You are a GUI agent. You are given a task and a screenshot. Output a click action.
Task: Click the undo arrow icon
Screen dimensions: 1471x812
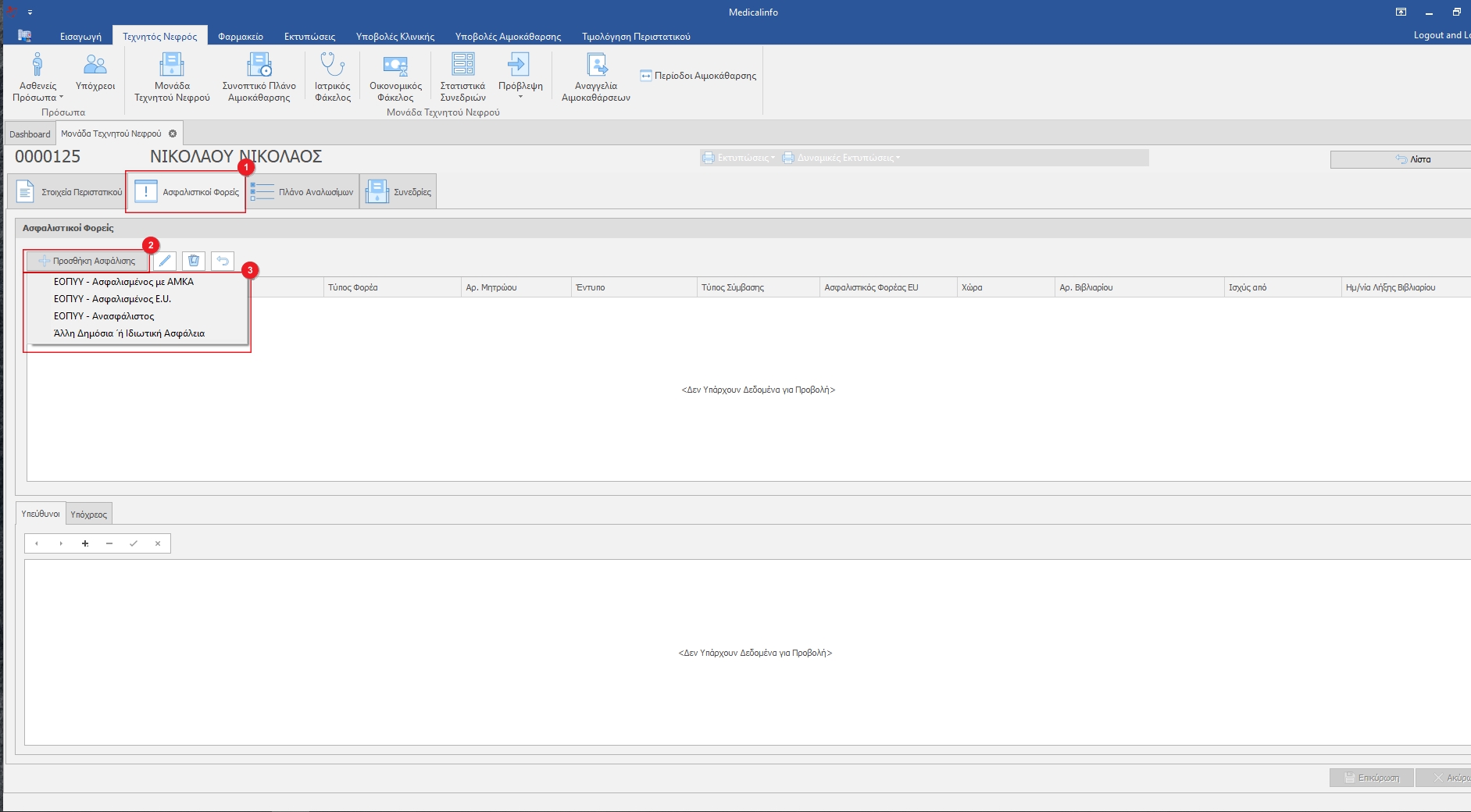(223, 261)
